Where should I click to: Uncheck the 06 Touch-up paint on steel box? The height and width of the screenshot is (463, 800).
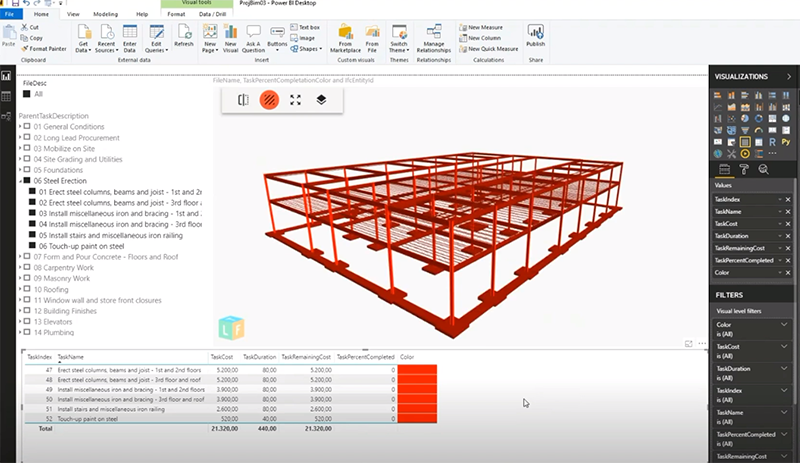coord(33,245)
